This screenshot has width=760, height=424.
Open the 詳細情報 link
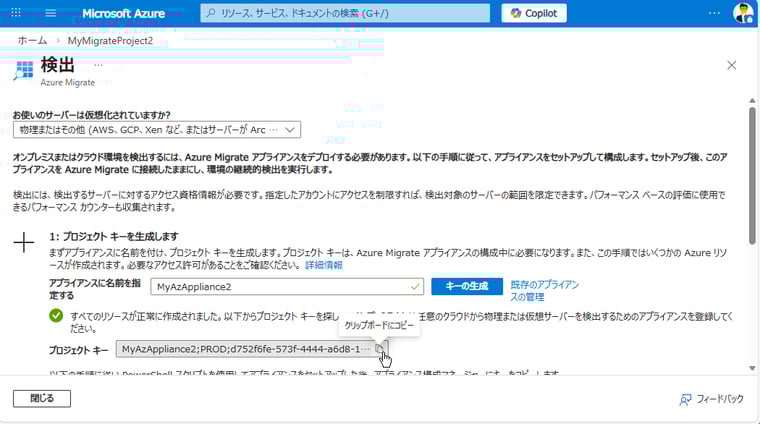click(324, 265)
